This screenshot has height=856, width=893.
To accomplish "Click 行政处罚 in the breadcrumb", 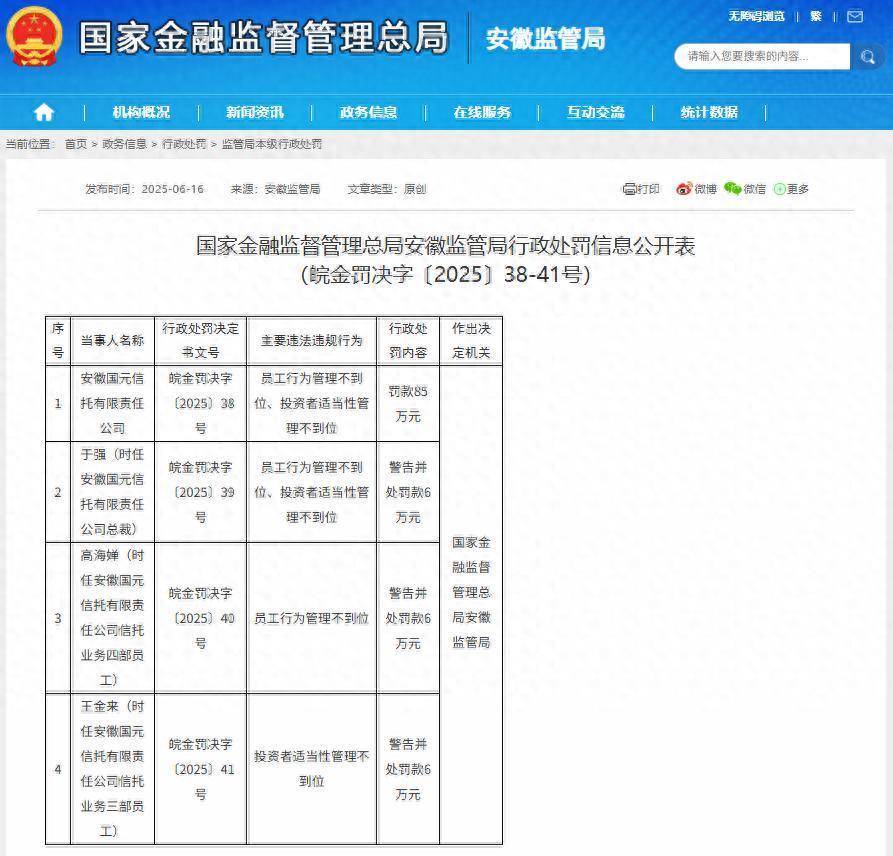I will coord(184,144).
